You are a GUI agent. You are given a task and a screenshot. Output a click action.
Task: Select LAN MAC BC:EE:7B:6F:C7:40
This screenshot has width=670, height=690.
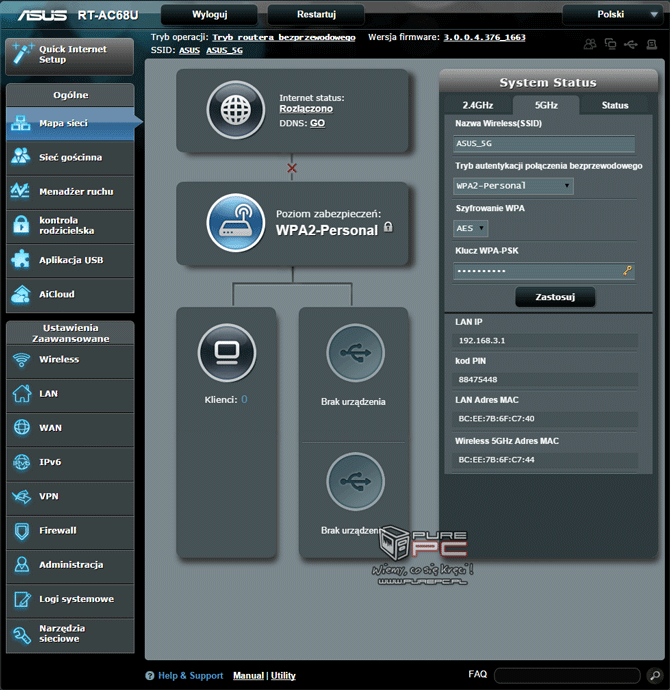496,418
